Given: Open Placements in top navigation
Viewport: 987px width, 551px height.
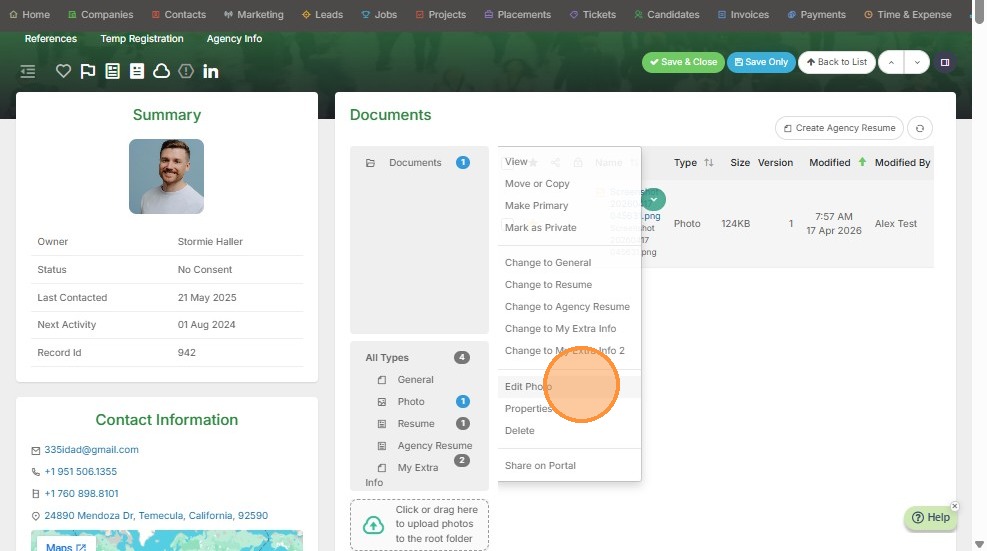Looking at the screenshot, I should [517, 14].
